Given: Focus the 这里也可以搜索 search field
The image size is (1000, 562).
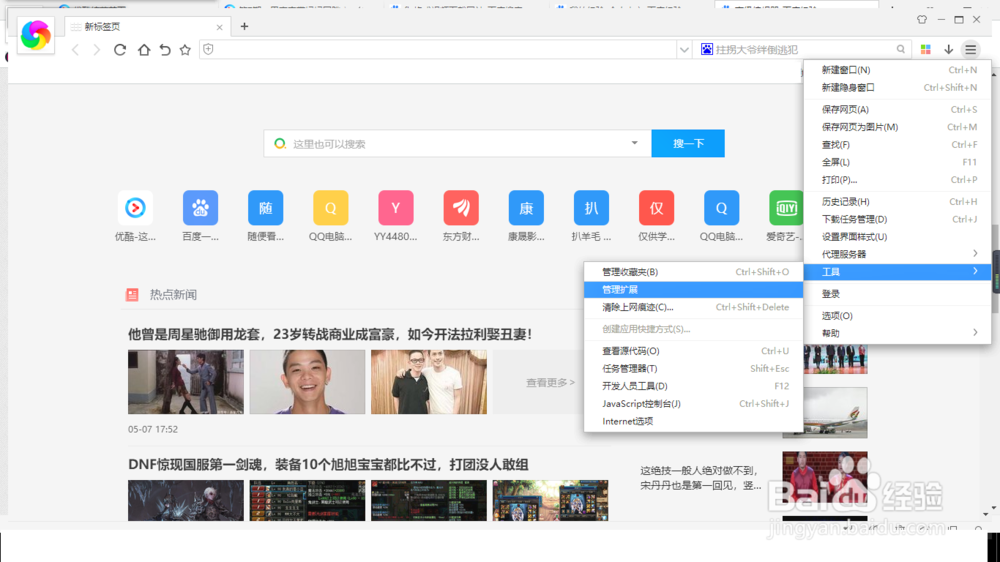Looking at the screenshot, I should [457, 144].
